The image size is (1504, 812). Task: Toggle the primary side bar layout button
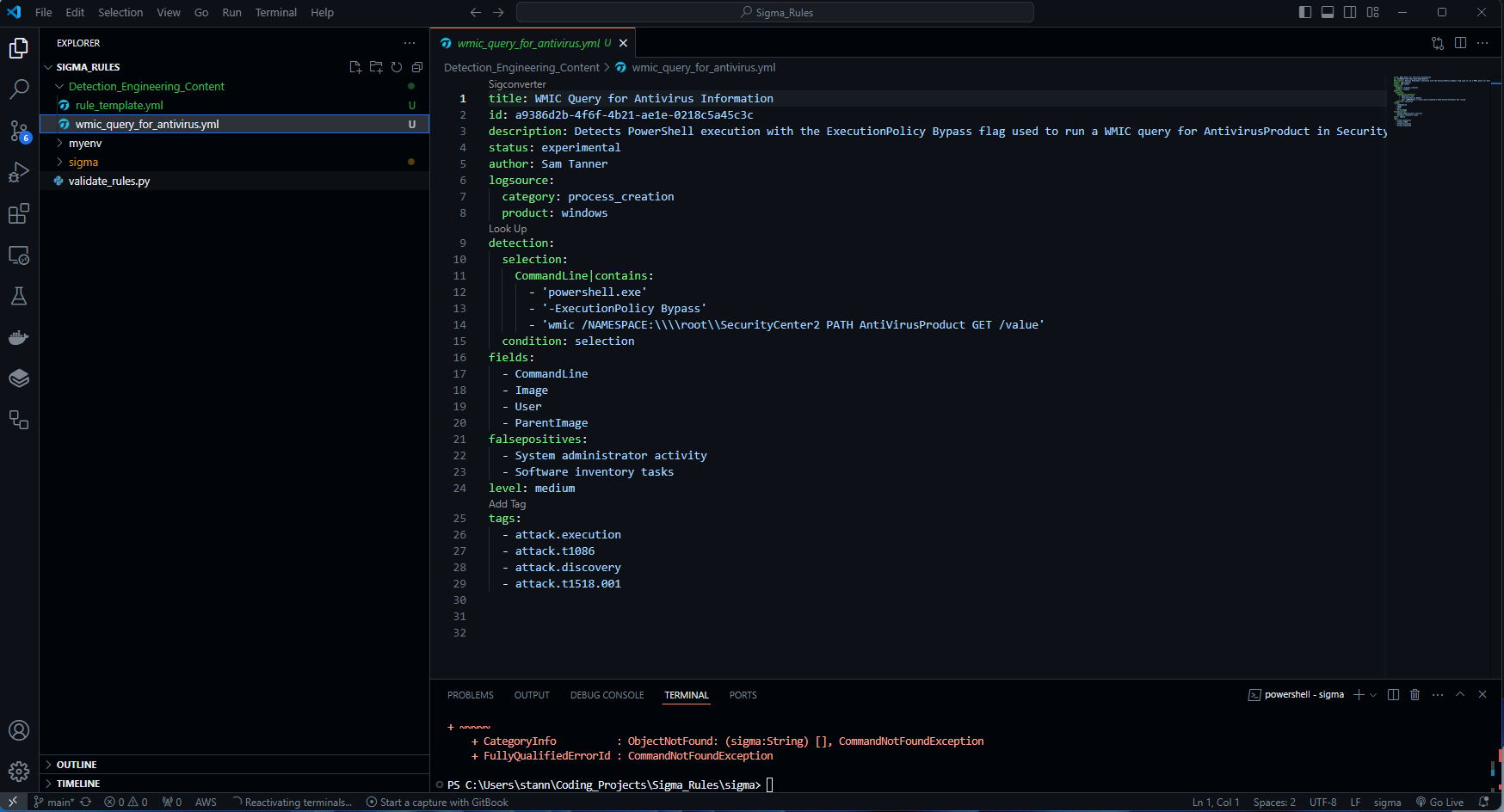click(1305, 12)
